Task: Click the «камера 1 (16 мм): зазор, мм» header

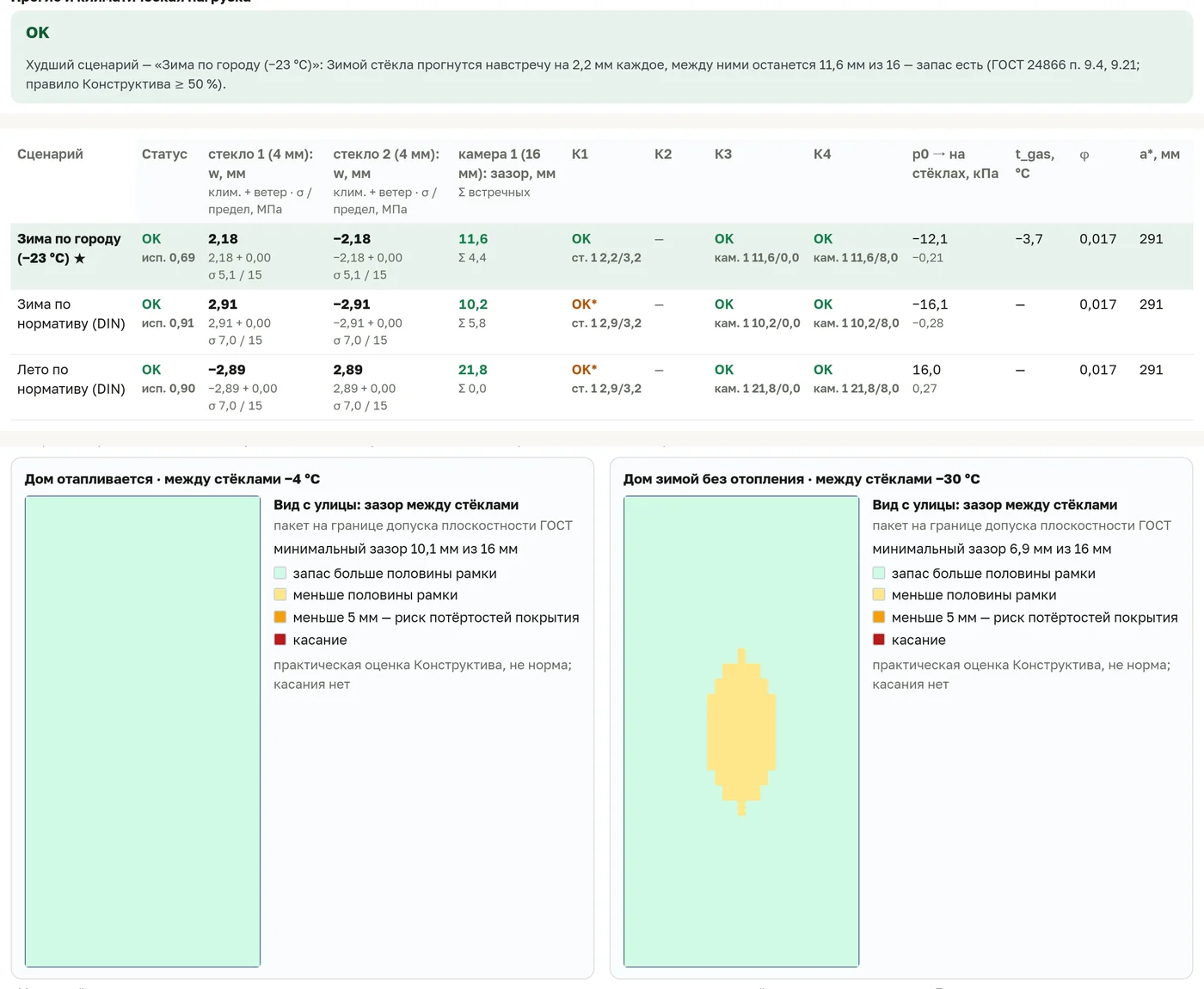Action: pos(507,163)
